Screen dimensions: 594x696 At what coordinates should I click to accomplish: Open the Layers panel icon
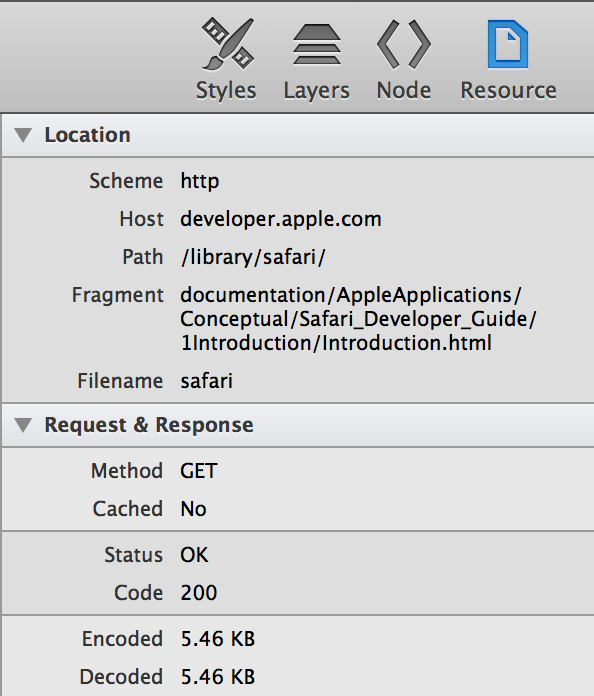tap(317, 44)
